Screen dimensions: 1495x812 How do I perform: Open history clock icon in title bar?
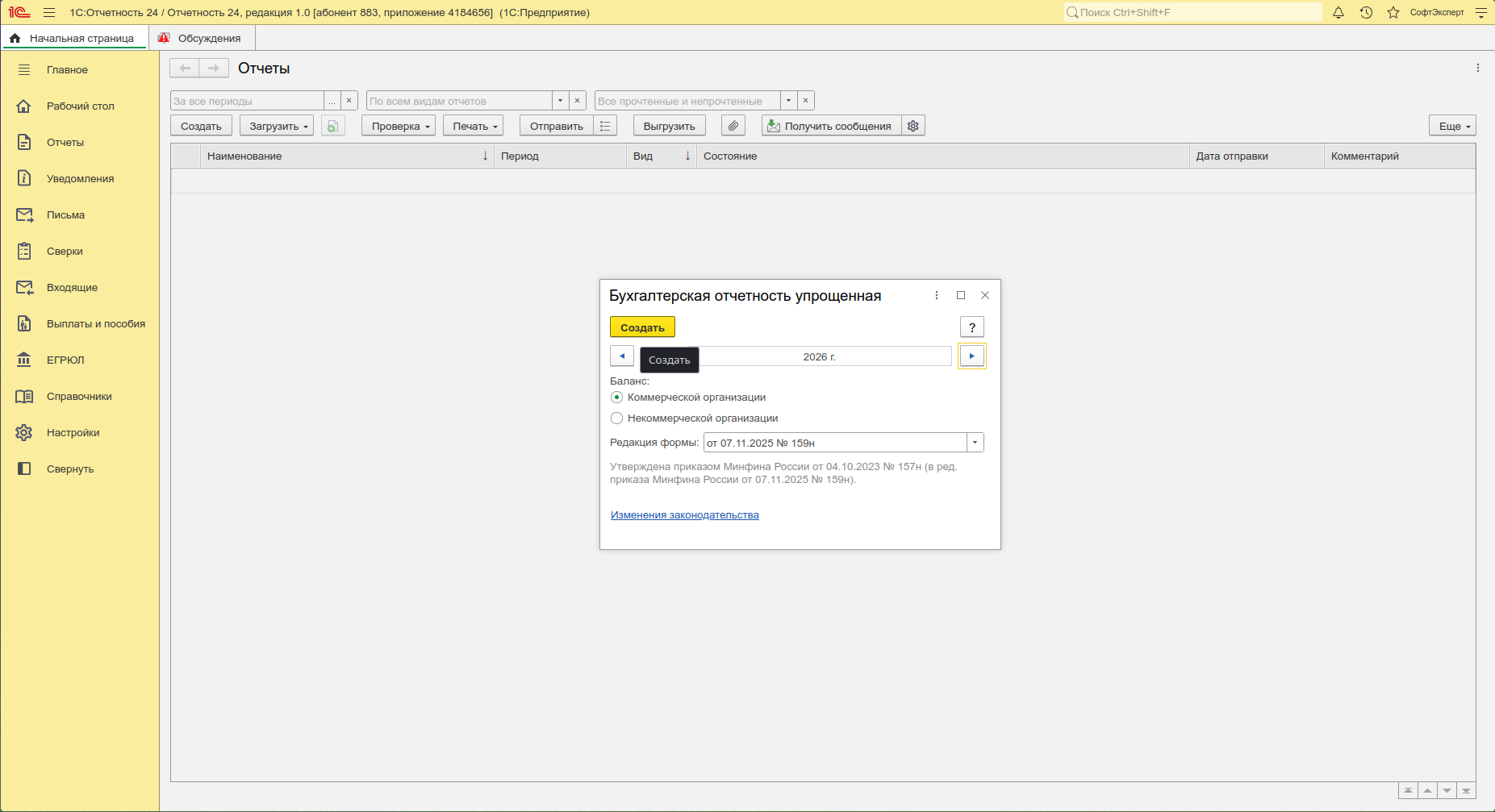click(1366, 13)
